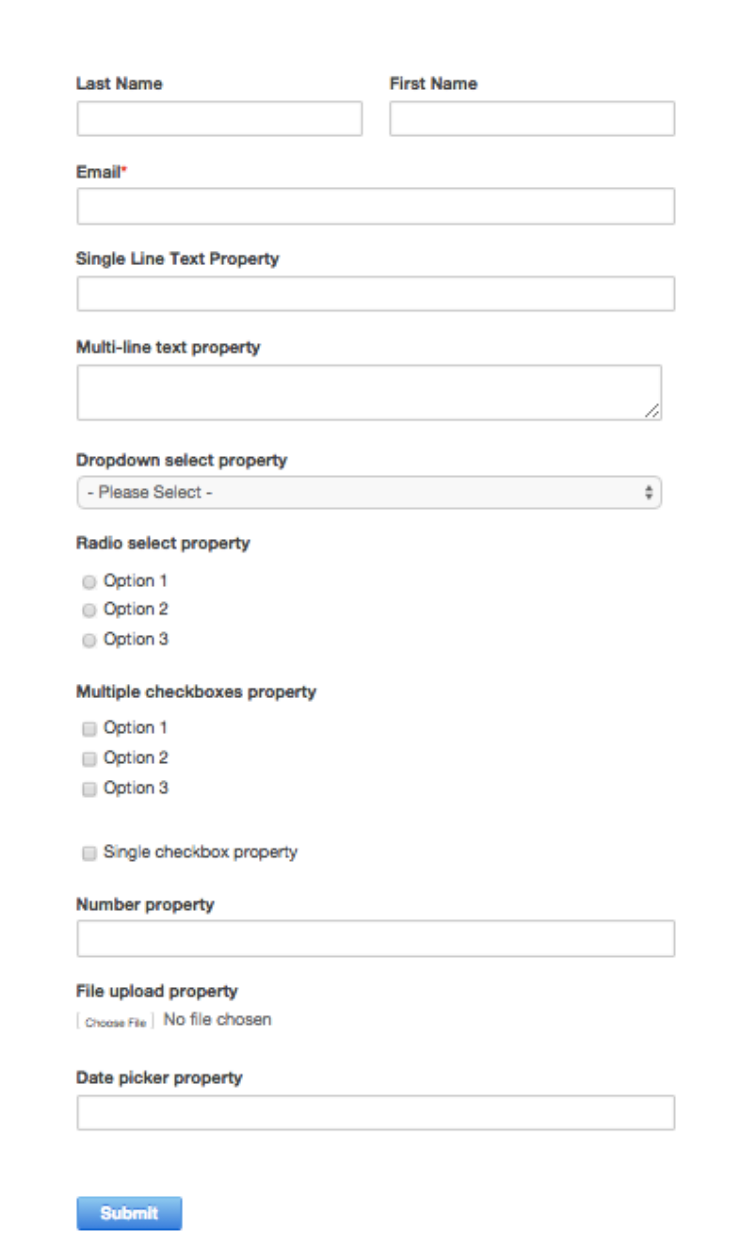Click the Date picker property field
This screenshot has width=742, height=1254.
point(376,1113)
